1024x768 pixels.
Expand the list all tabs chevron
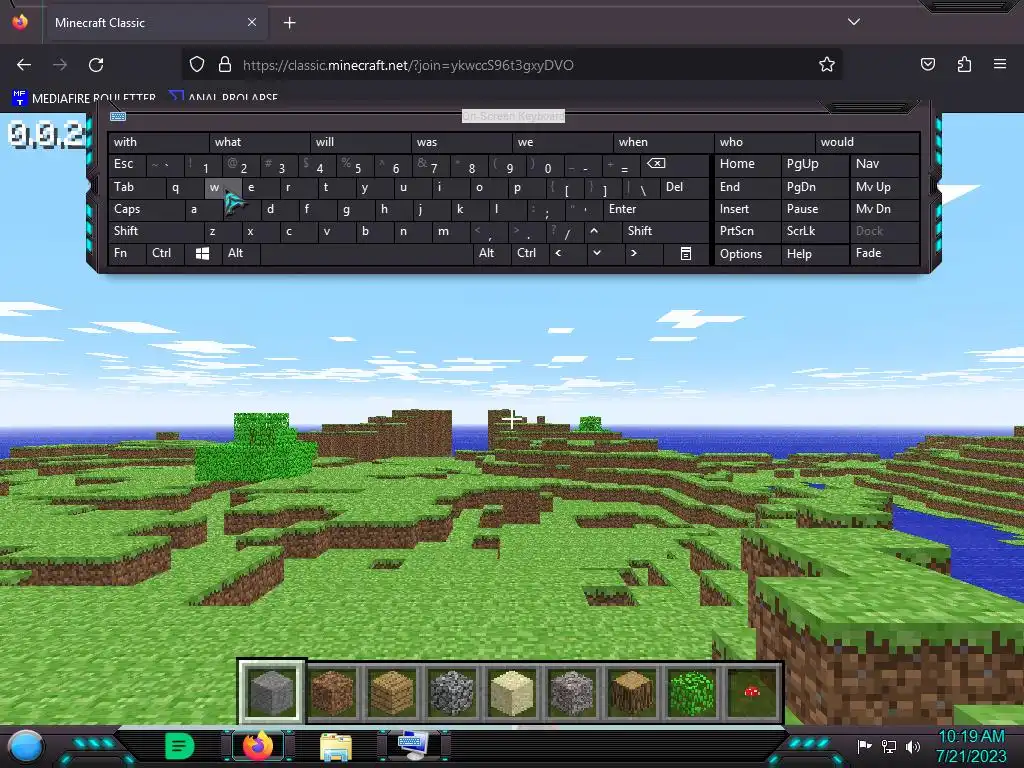point(854,22)
